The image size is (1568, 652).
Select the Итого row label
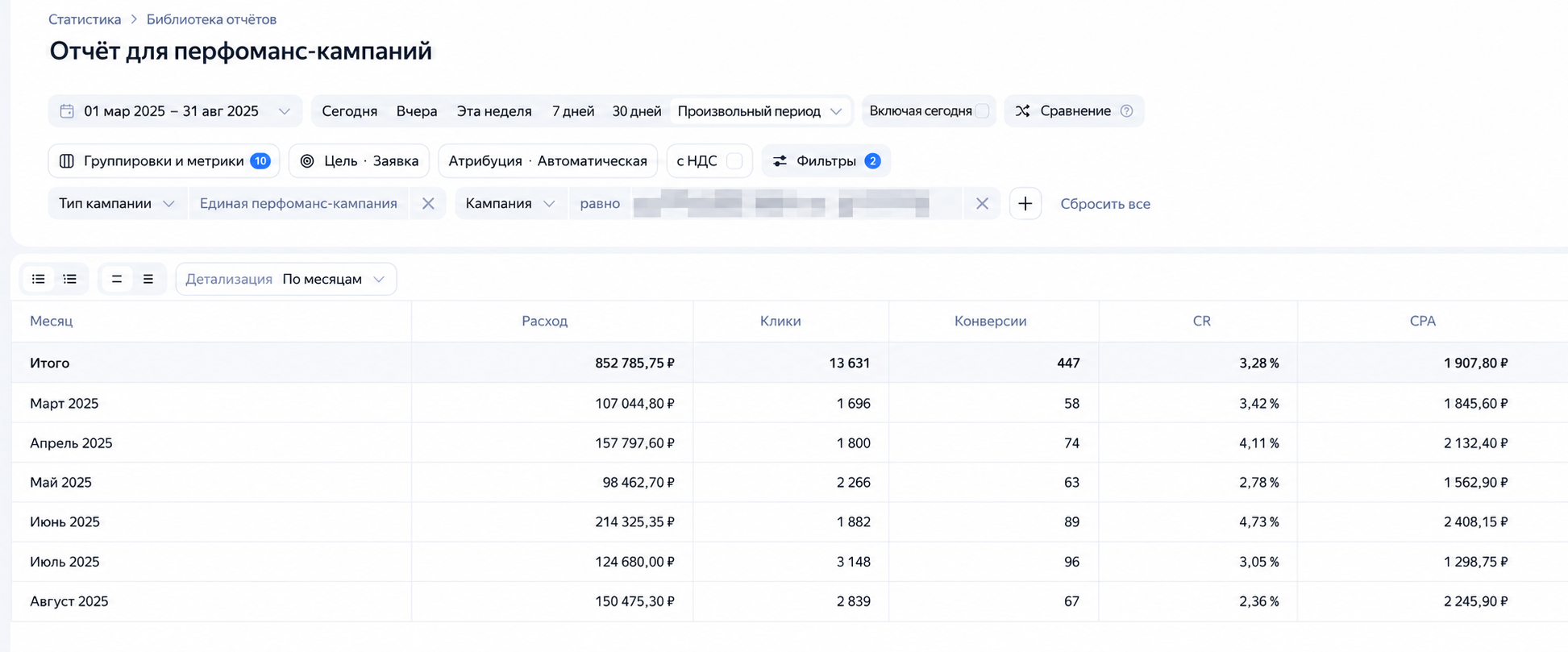pyautogui.click(x=50, y=363)
